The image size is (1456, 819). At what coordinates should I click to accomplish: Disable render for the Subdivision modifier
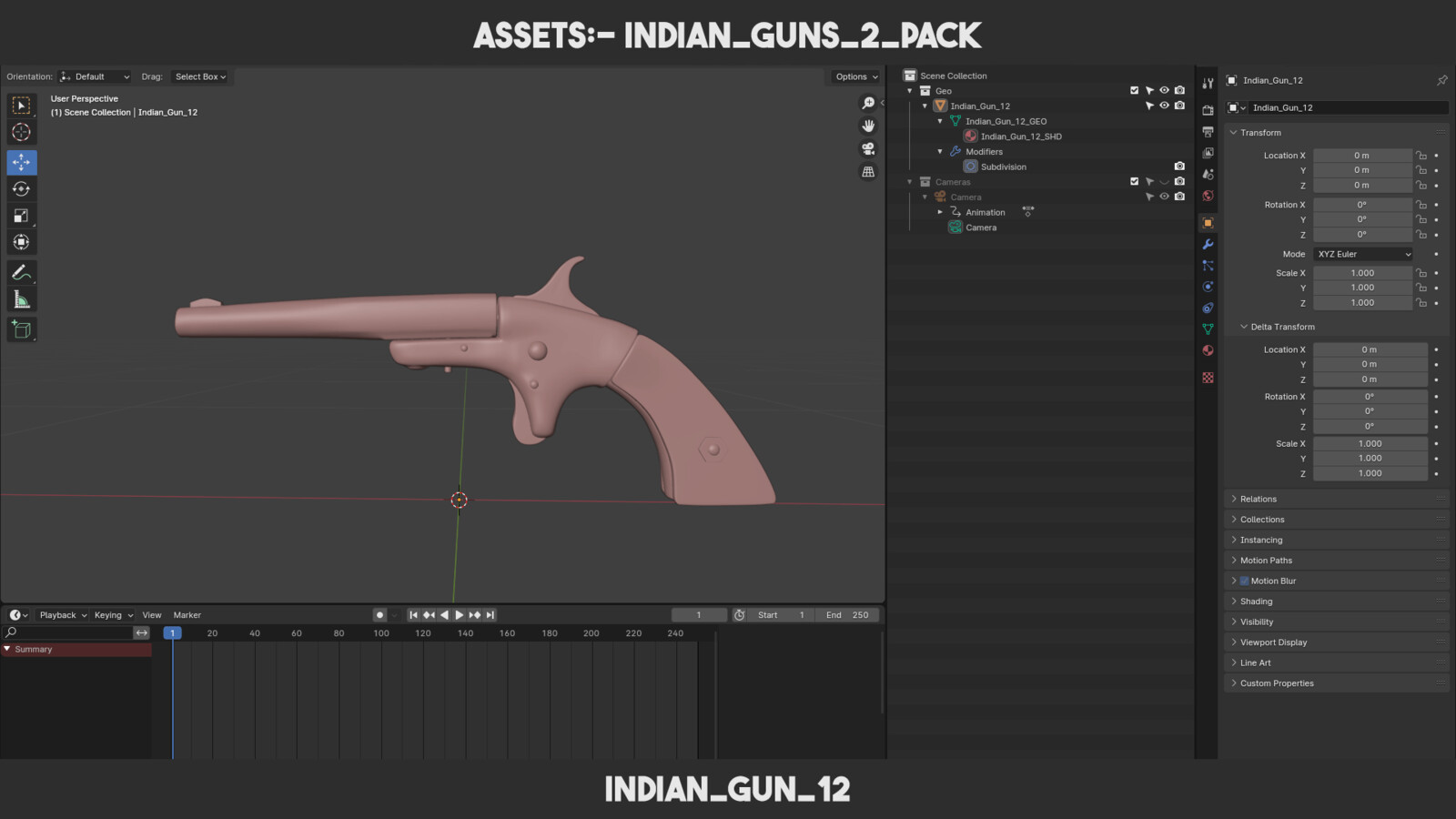(x=1179, y=167)
